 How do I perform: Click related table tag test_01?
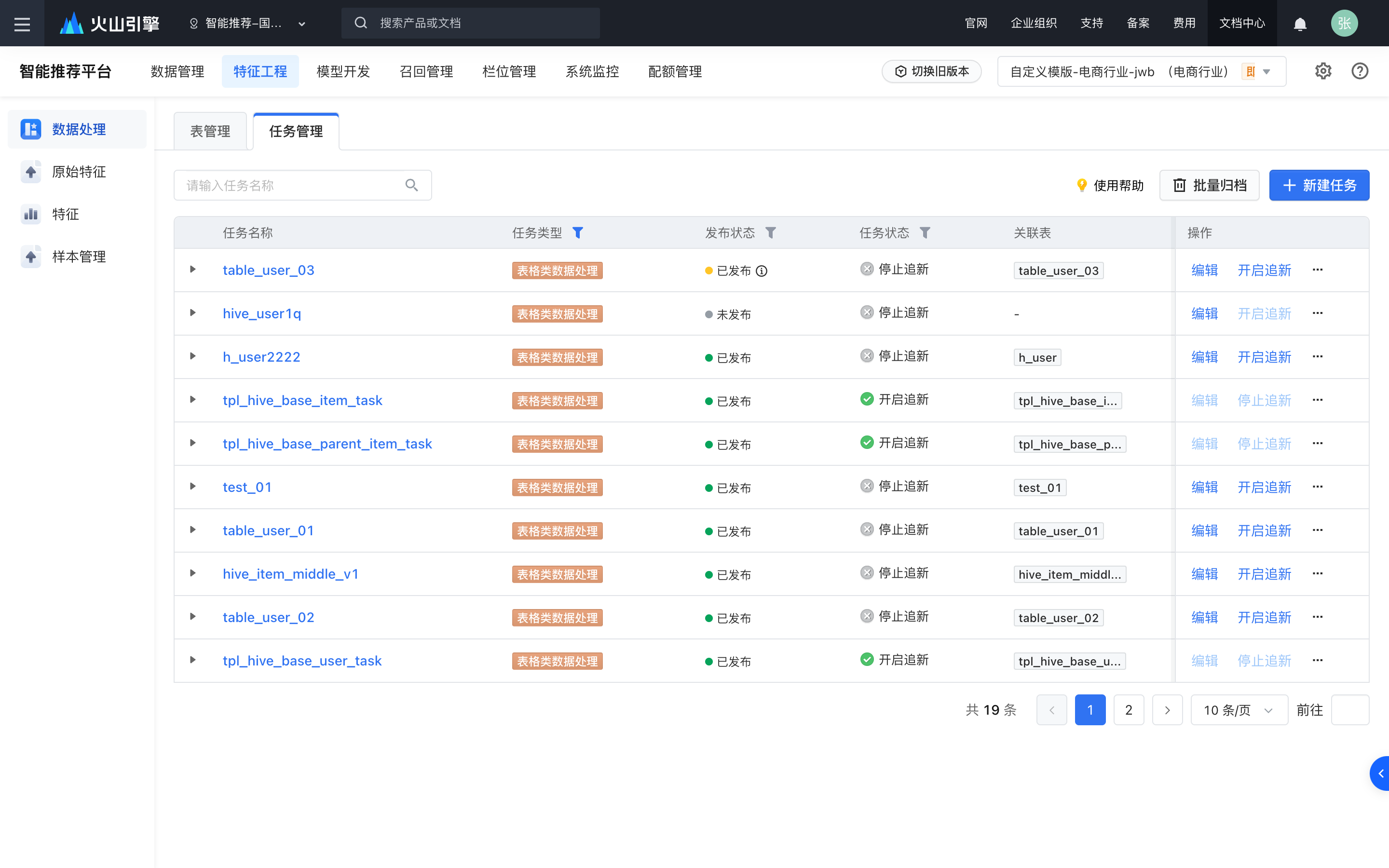tap(1039, 488)
